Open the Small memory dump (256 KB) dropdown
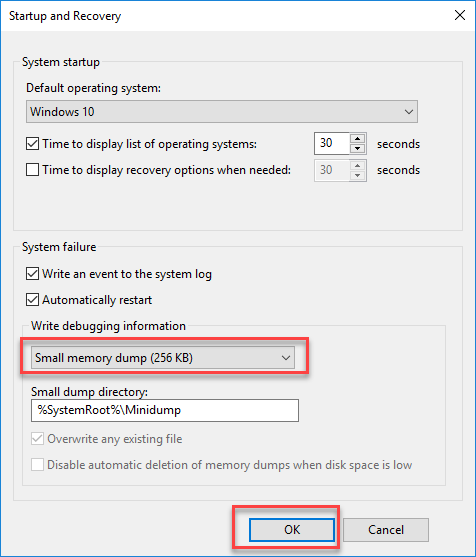476x557 pixels. [163, 358]
